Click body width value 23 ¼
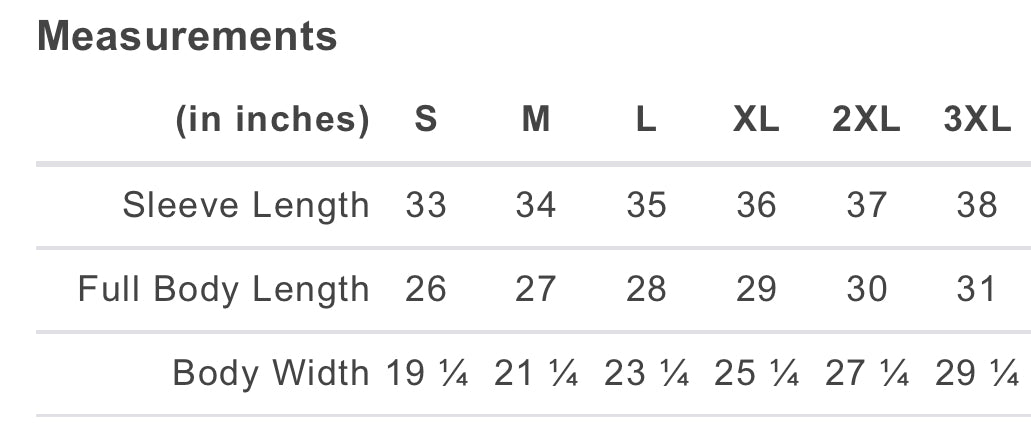This screenshot has width=1031, height=429. [646, 373]
